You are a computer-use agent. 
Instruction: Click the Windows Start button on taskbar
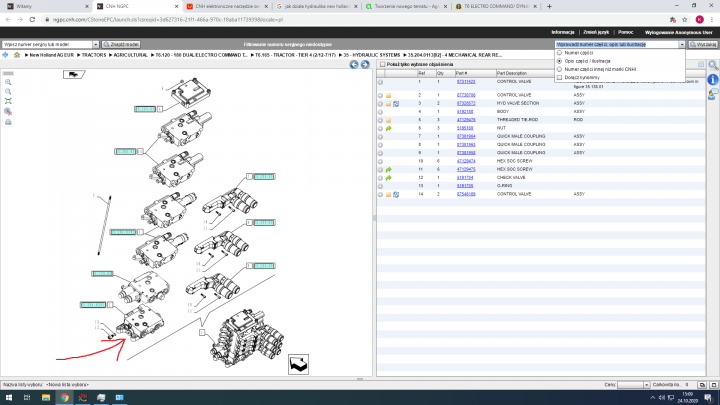point(8,397)
